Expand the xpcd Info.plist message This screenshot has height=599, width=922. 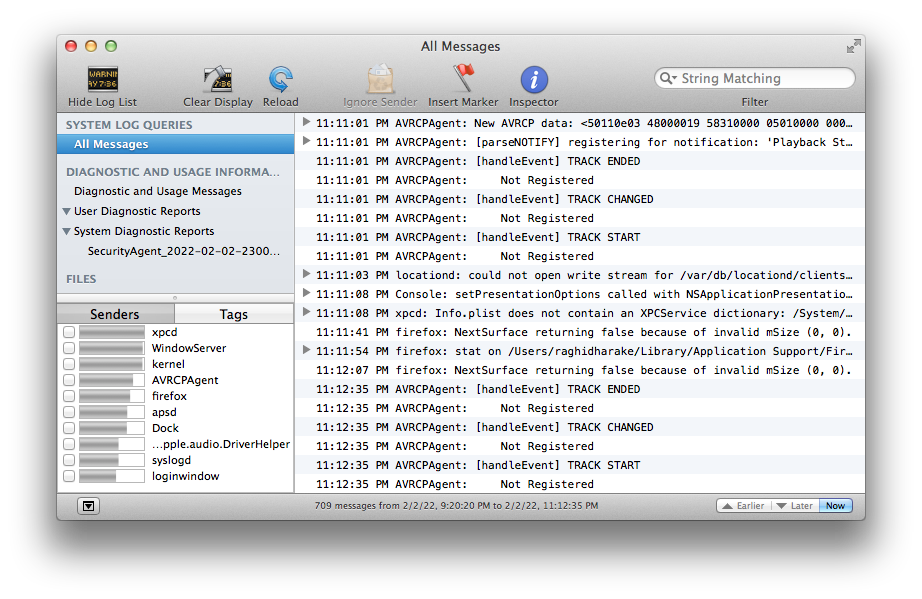click(306, 312)
